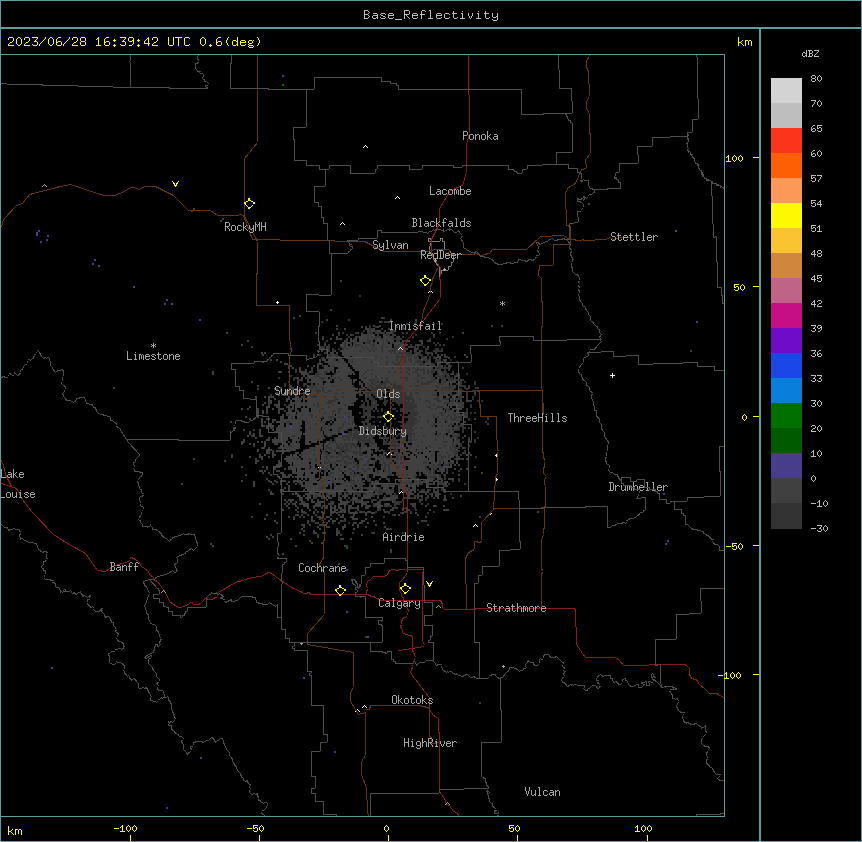Click the Airdrie city label
This screenshot has height=842, width=862.
[404, 537]
